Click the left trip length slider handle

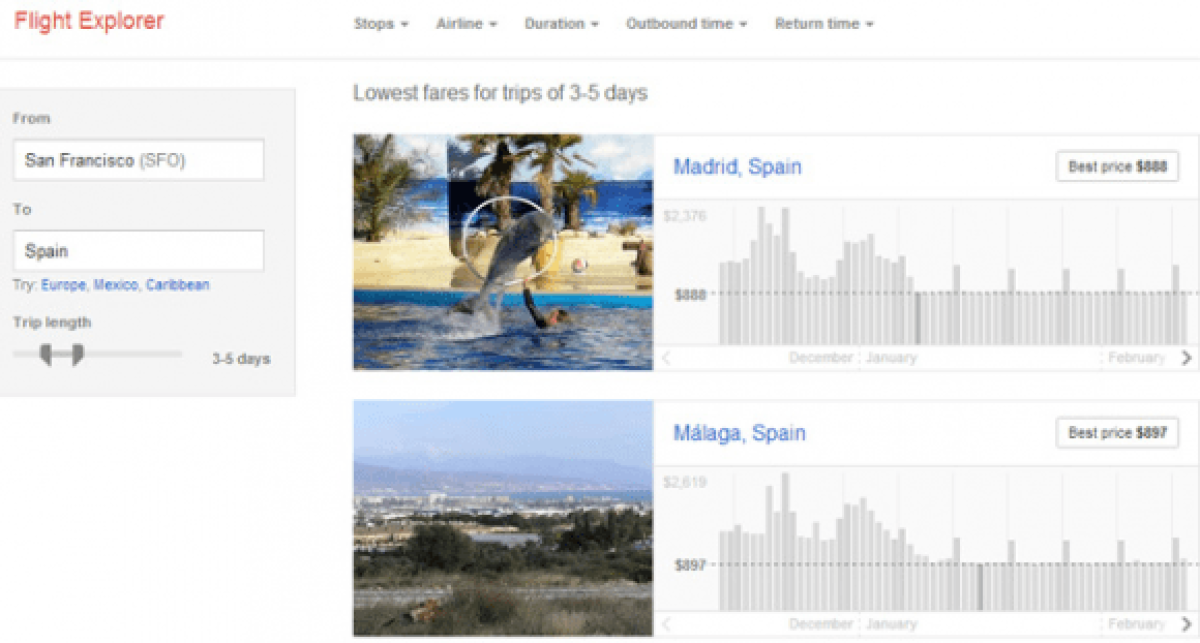pyautogui.click(x=45, y=354)
